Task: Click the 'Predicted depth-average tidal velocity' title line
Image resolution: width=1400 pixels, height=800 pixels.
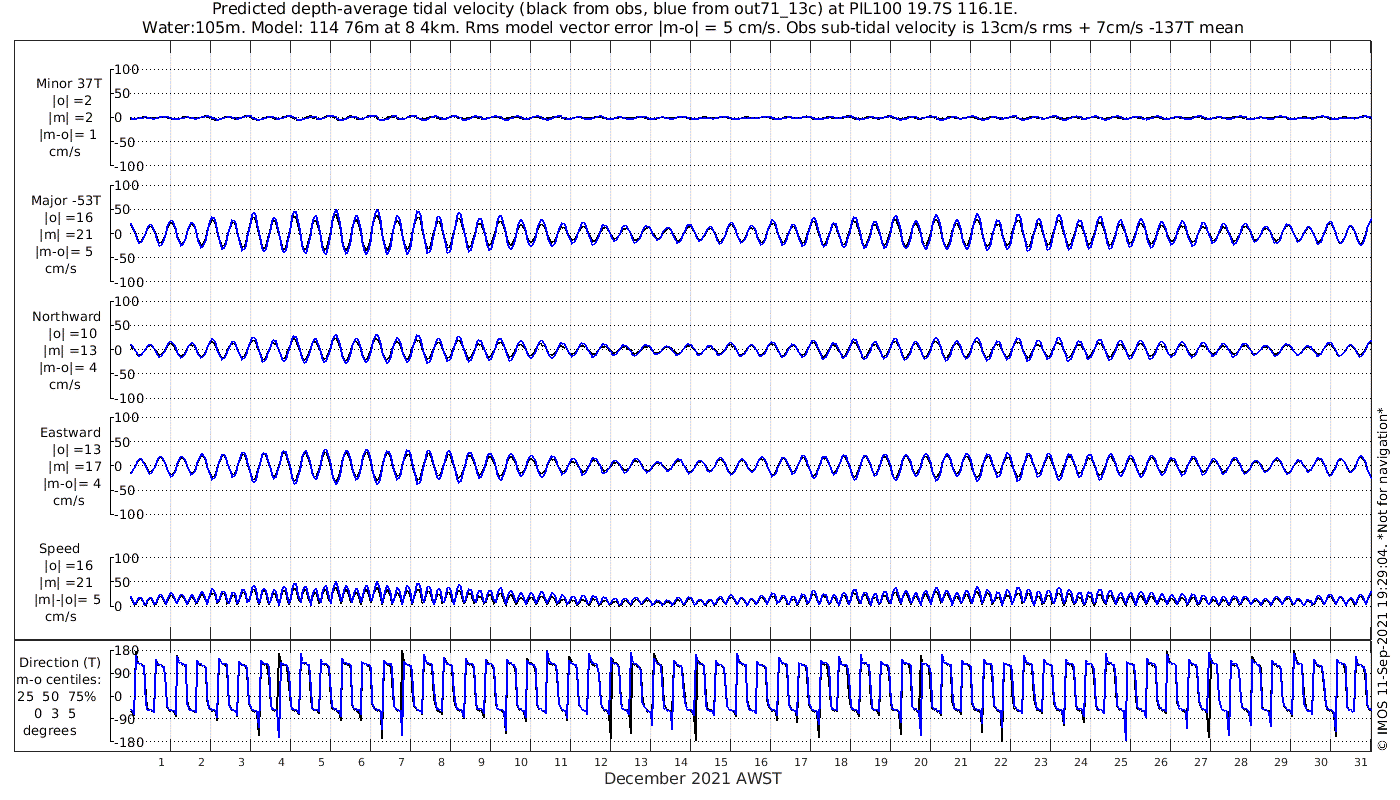Action: pyautogui.click(x=615, y=9)
